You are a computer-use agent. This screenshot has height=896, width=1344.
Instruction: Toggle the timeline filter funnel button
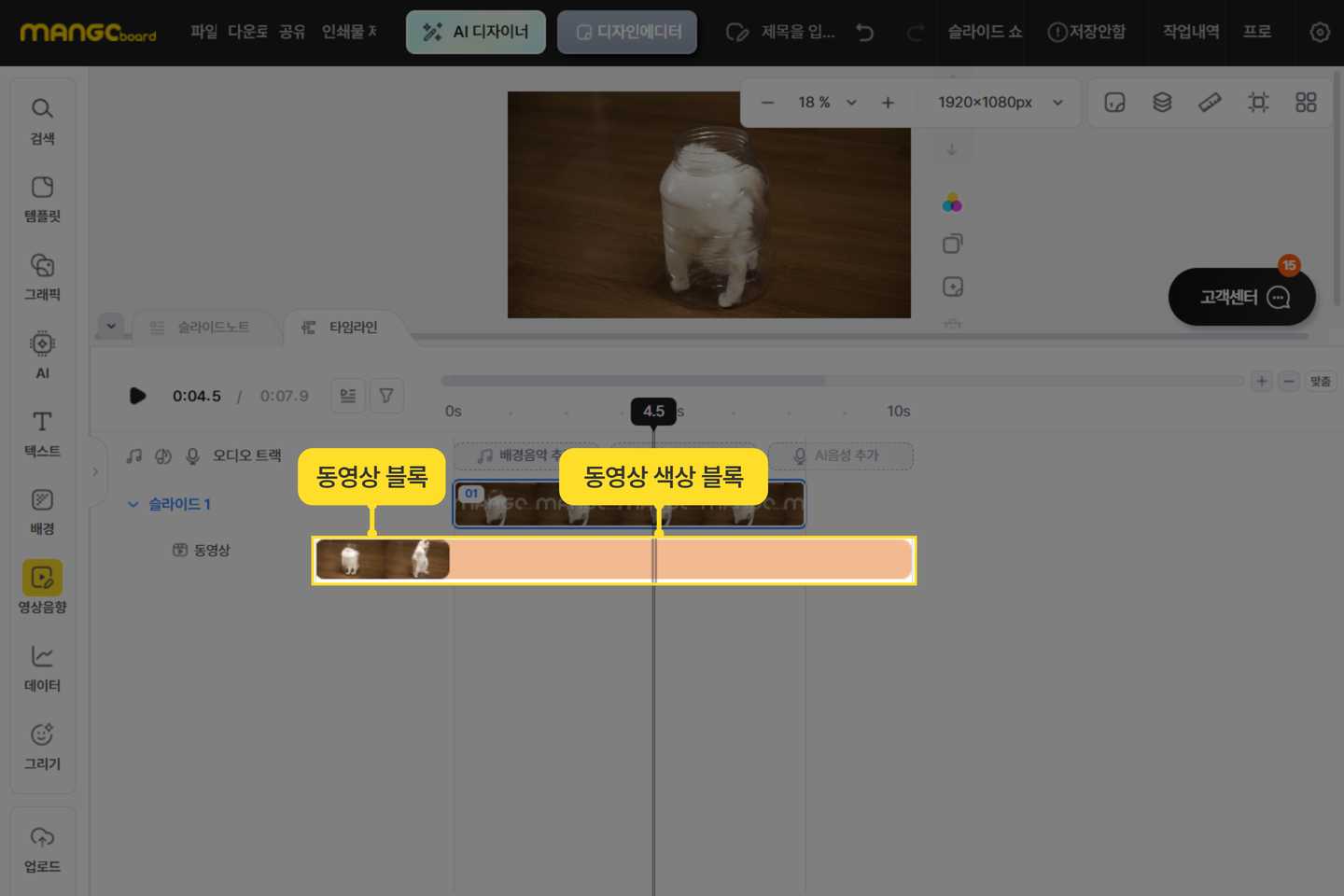click(386, 396)
